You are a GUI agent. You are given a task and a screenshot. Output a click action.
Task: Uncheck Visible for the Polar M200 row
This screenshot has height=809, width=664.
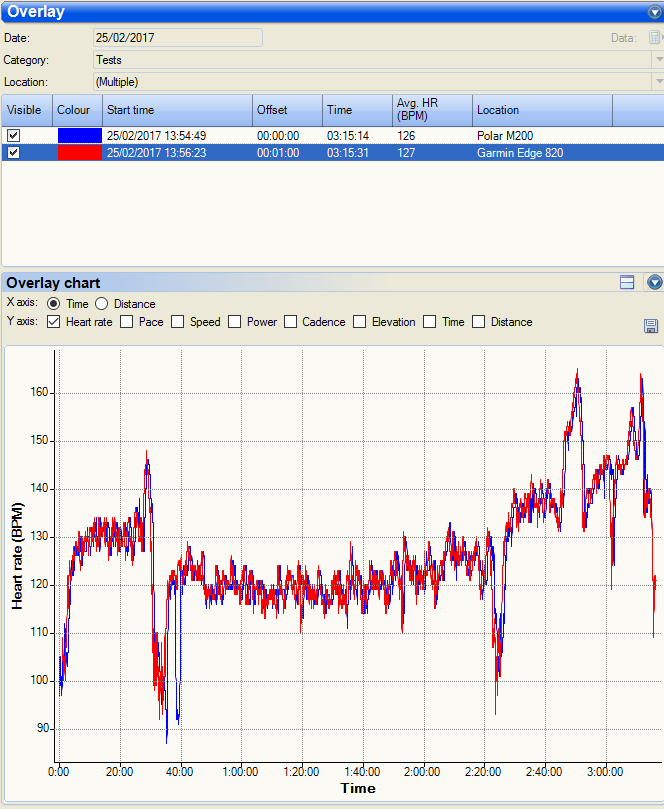(x=14, y=135)
